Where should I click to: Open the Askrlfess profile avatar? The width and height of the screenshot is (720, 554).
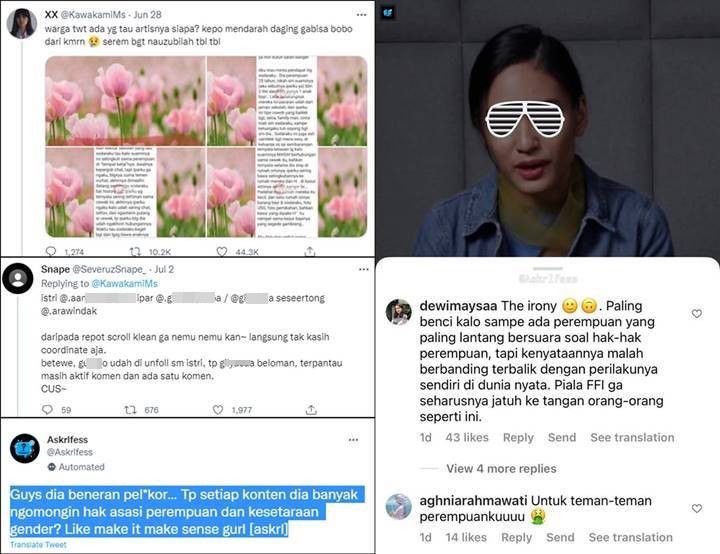tap(25, 448)
